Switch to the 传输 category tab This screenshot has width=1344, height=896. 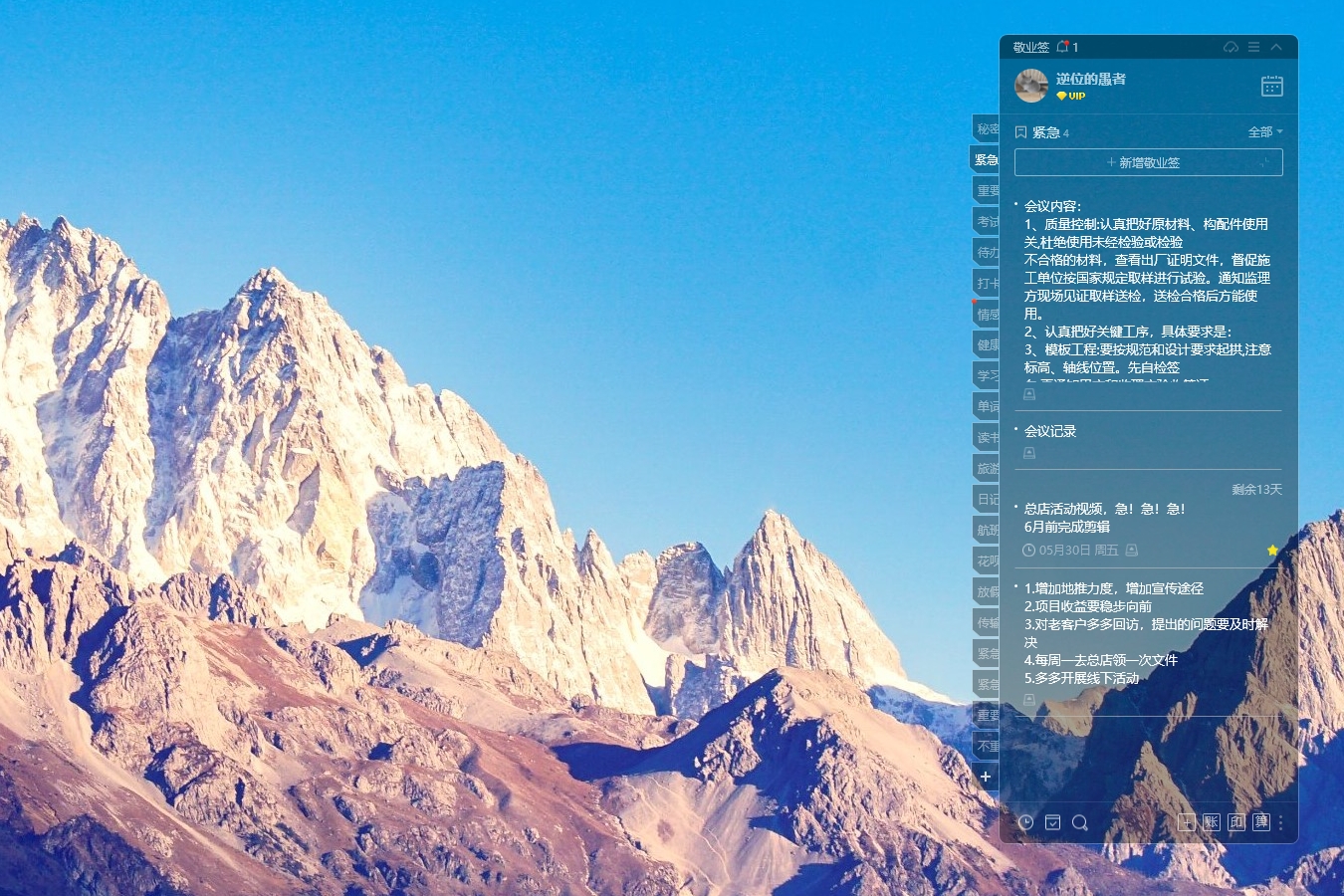(986, 622)
